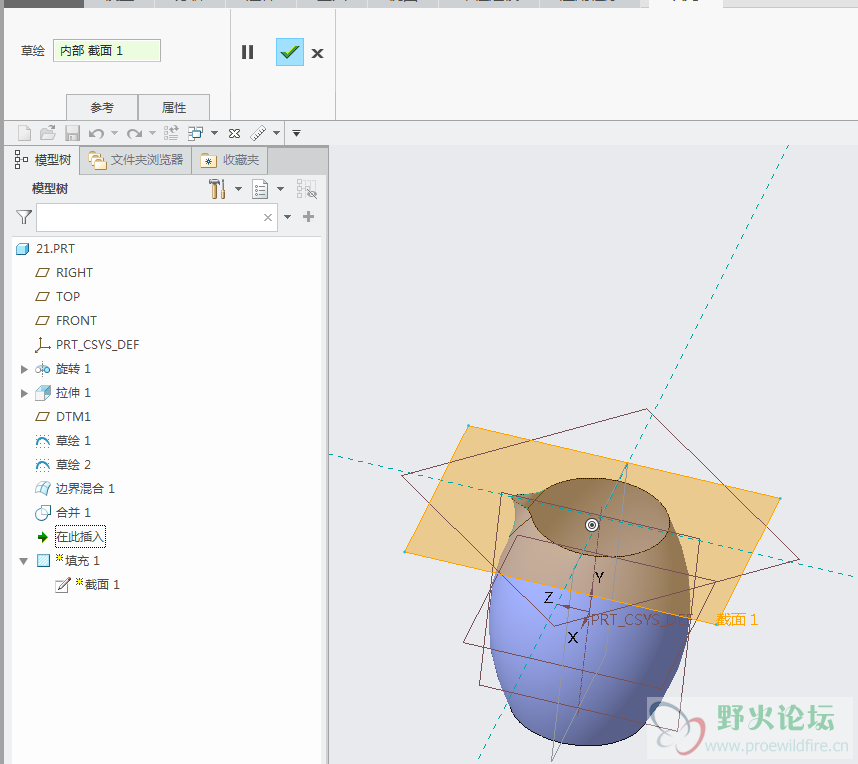858x764 pixels.
Task: Select the FRONT datum plane
Action: pyautogui.click(x=76, y=321)
